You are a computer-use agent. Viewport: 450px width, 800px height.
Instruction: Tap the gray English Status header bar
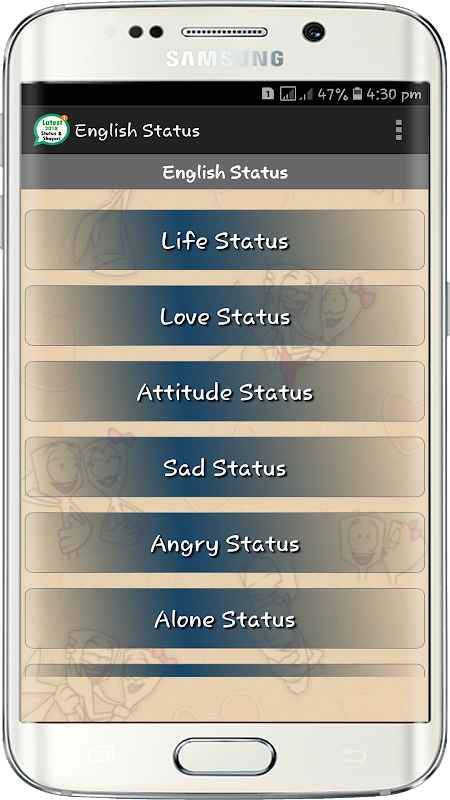click(225, 172)
